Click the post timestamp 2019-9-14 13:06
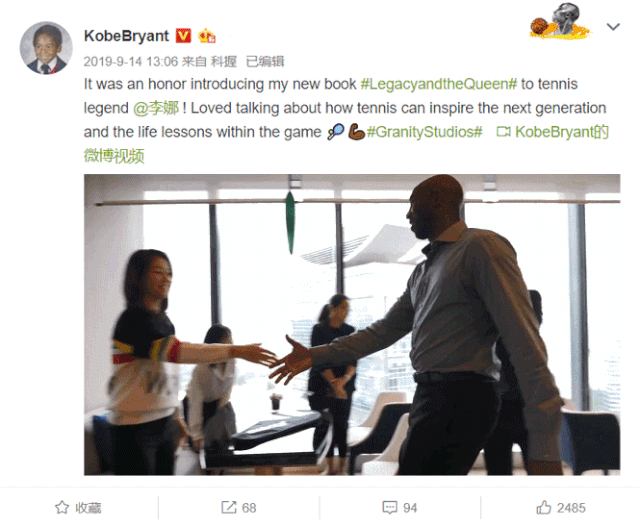Screen dimensions: 640x527 (x=131, y=62)
